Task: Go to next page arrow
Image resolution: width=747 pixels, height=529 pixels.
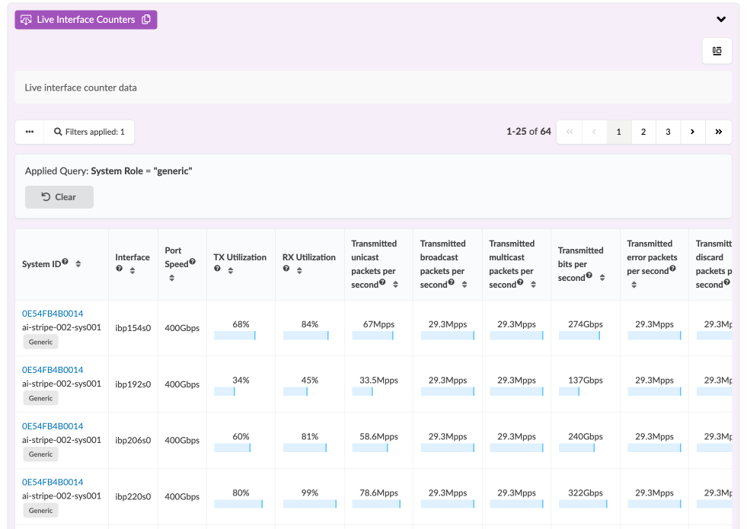Action: (x=692, y=132)
